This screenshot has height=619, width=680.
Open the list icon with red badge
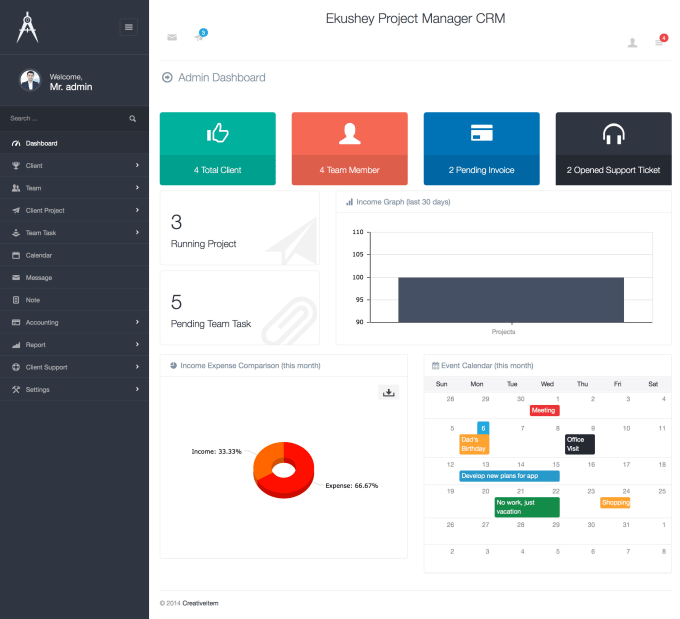(659, 43)
